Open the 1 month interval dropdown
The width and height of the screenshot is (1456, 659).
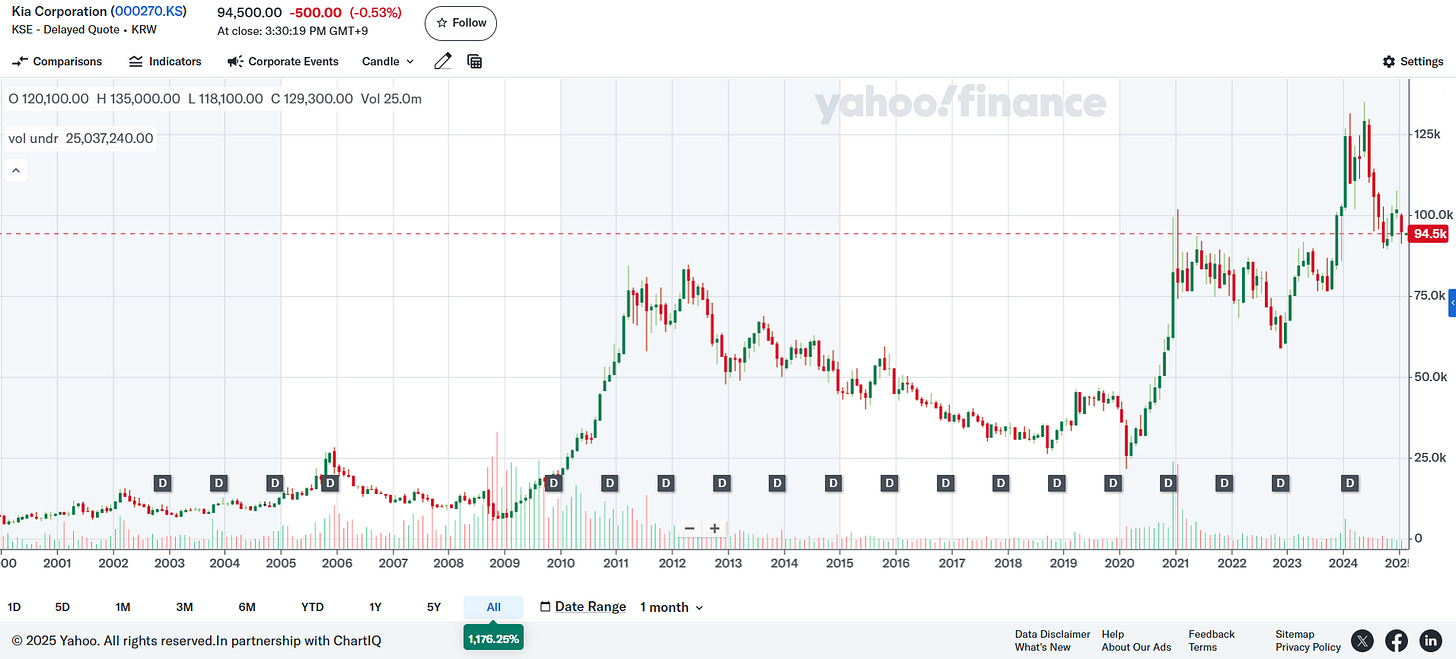point(671,607)
